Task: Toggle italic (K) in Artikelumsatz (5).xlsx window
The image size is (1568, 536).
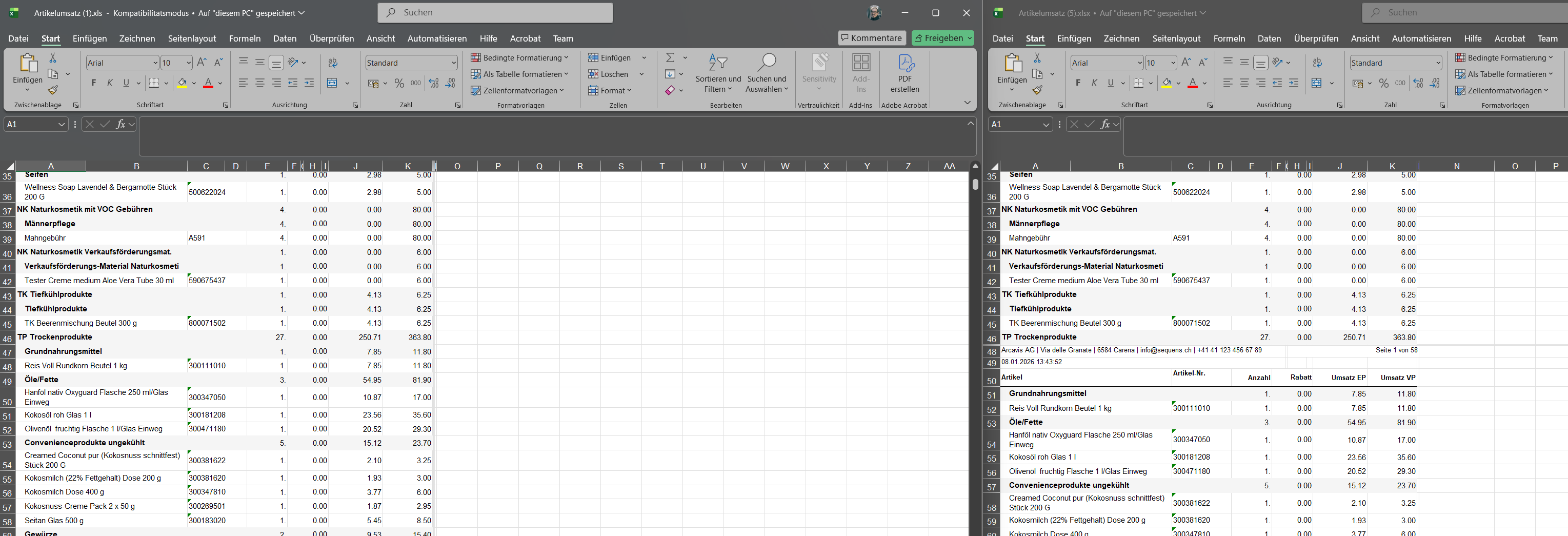Action: click(x=1094, y=83)
